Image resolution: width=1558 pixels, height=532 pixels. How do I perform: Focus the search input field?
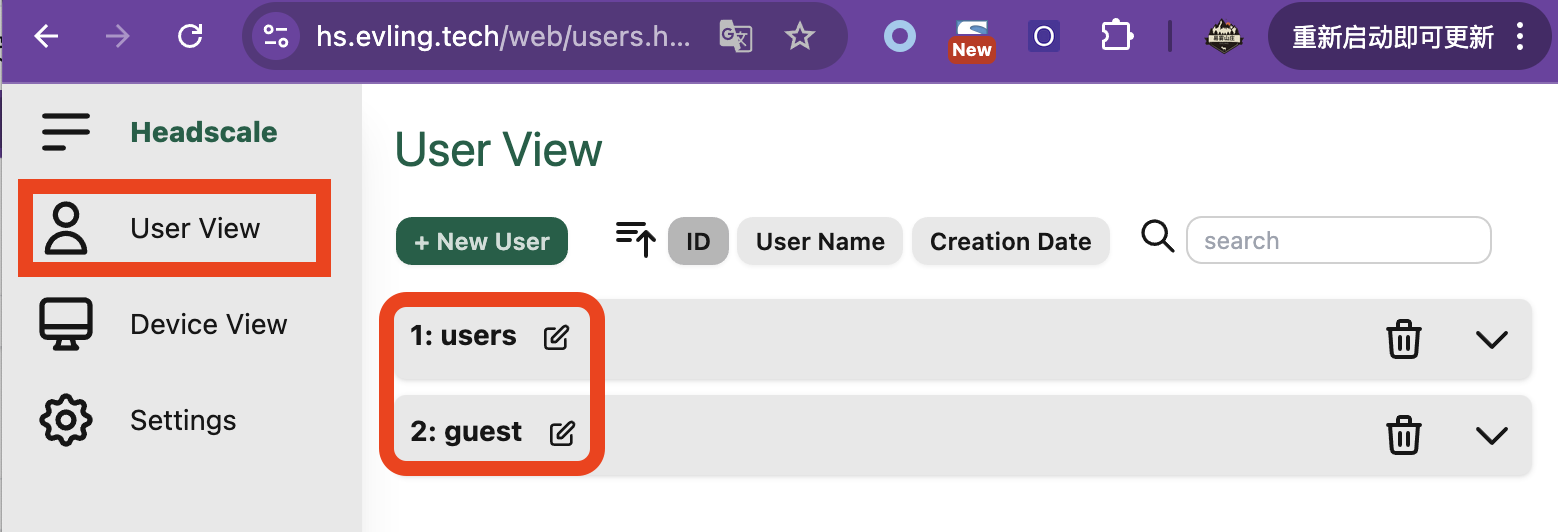point(1338,241)
